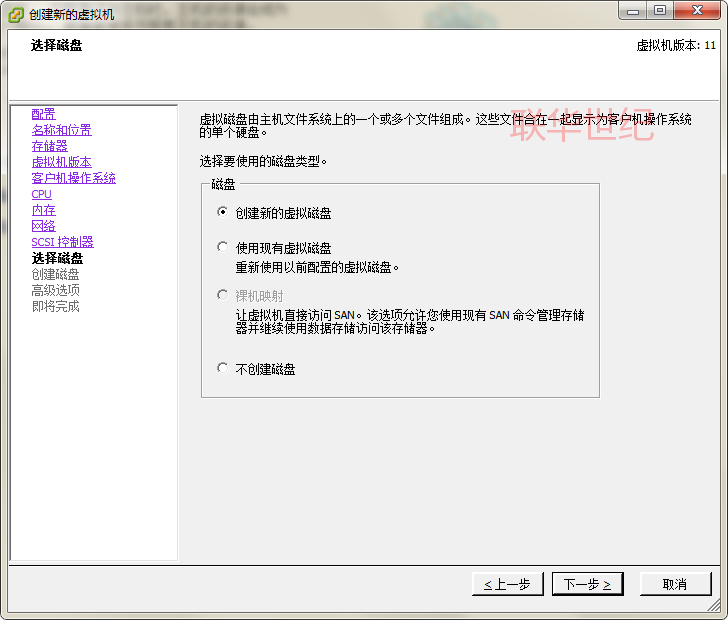Click the 虚拟机版本: 11 label
The width and height of the screenshot is (728, 620).
click(x=676, y=46)
